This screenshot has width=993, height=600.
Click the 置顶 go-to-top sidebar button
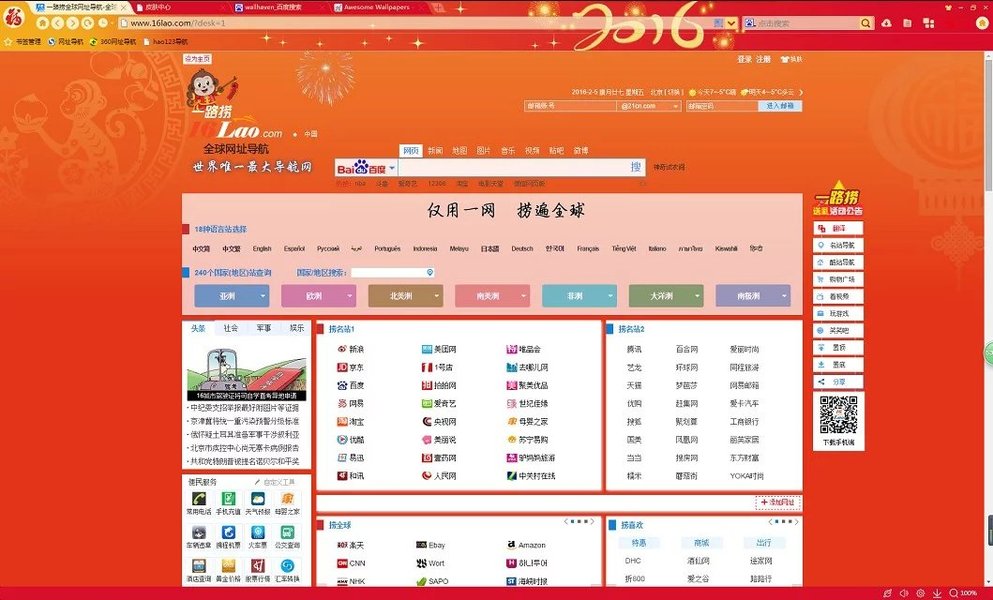coord(838,348)
